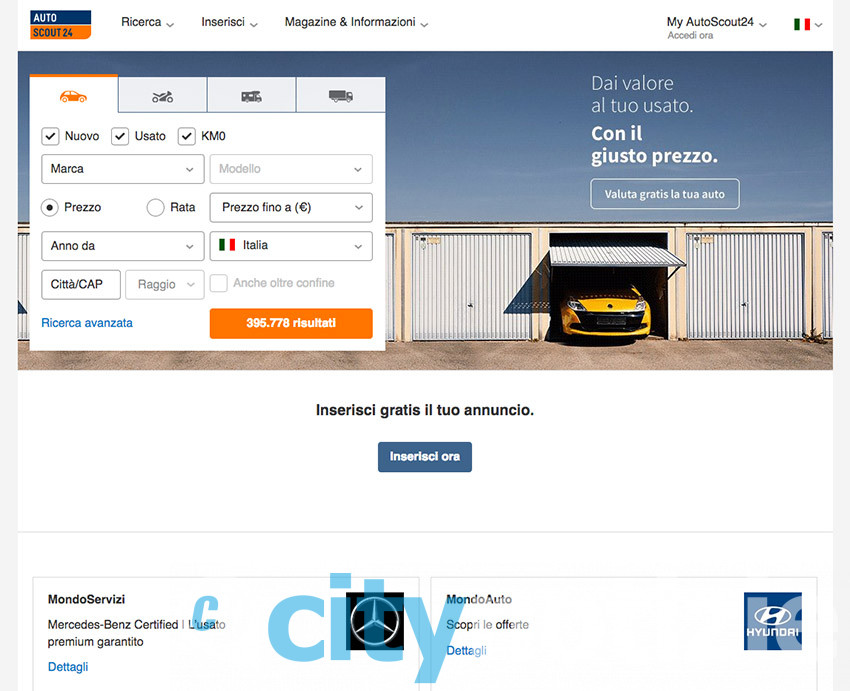850x691 pixels.
Task: Expand the Anno da dropdown
Action: 123,246
